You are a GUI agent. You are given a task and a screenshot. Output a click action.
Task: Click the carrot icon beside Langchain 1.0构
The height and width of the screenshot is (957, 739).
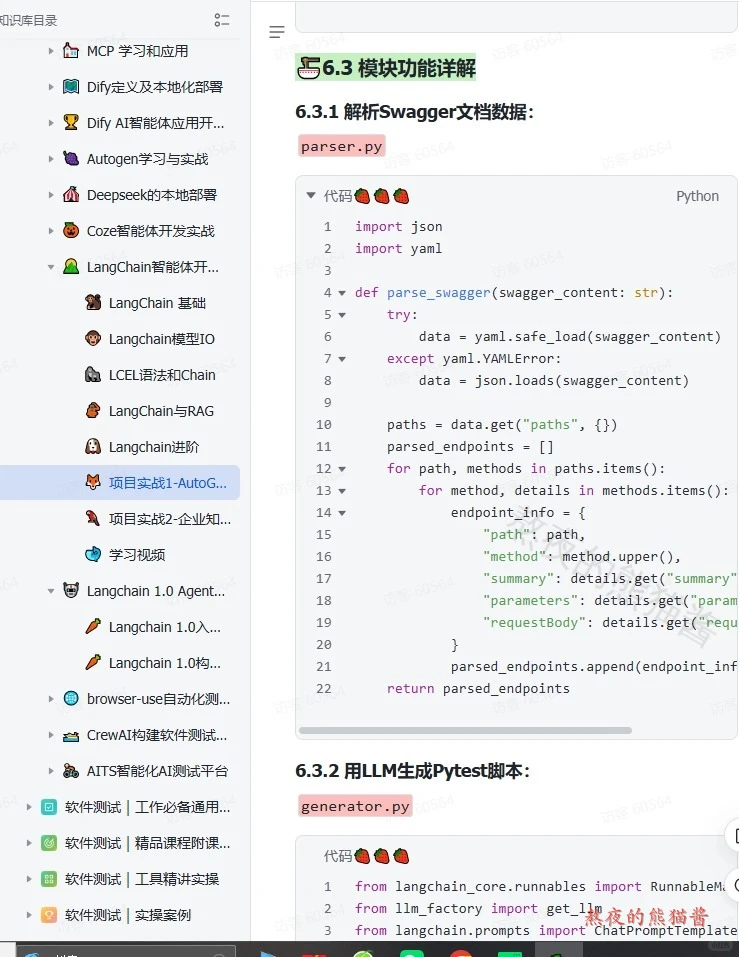tap(93, 663)
